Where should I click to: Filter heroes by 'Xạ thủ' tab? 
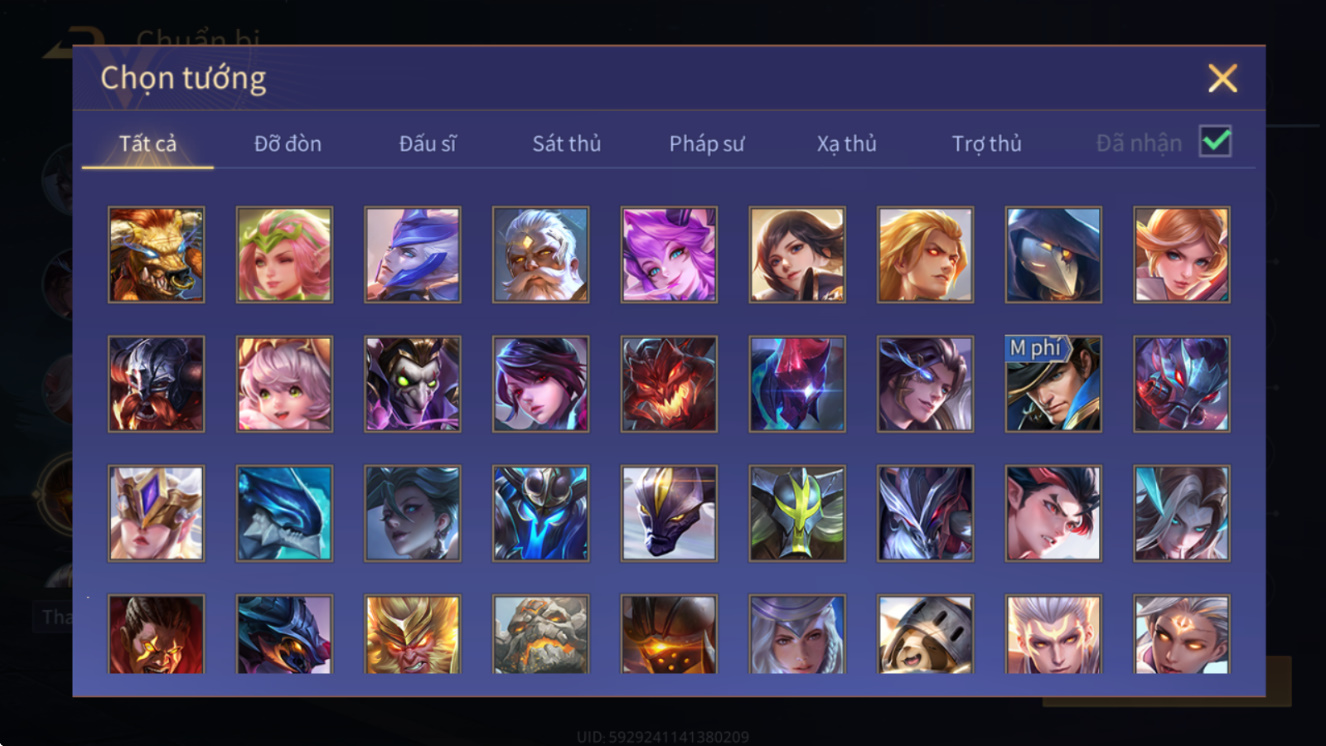(x=846, y=144)
